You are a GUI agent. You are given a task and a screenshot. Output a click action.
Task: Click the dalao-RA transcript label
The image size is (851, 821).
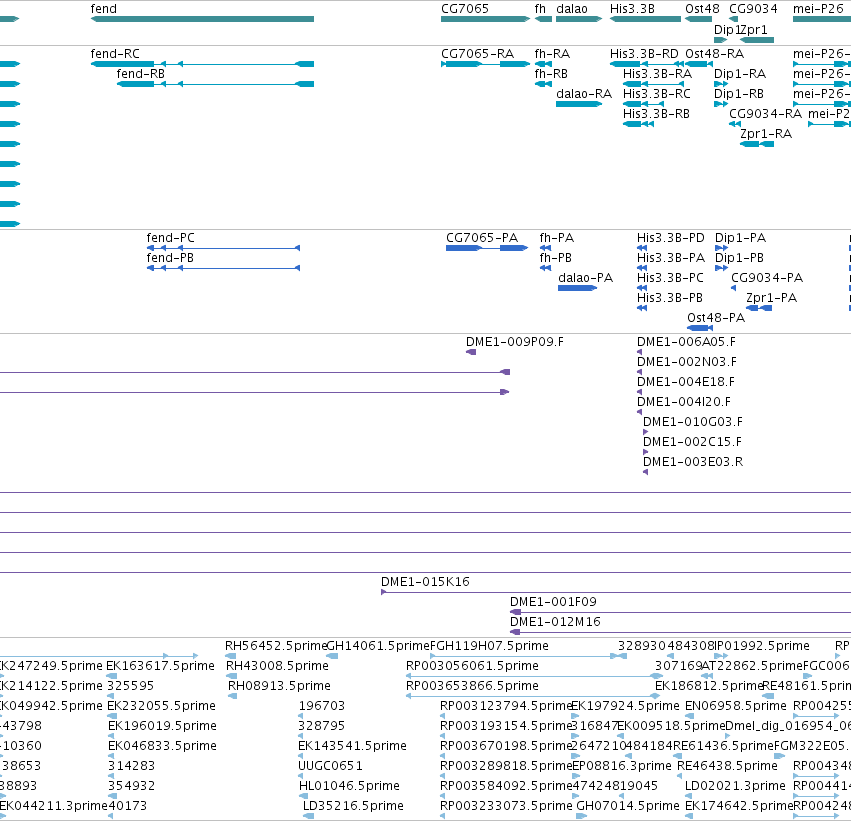(x=584, y=94)
